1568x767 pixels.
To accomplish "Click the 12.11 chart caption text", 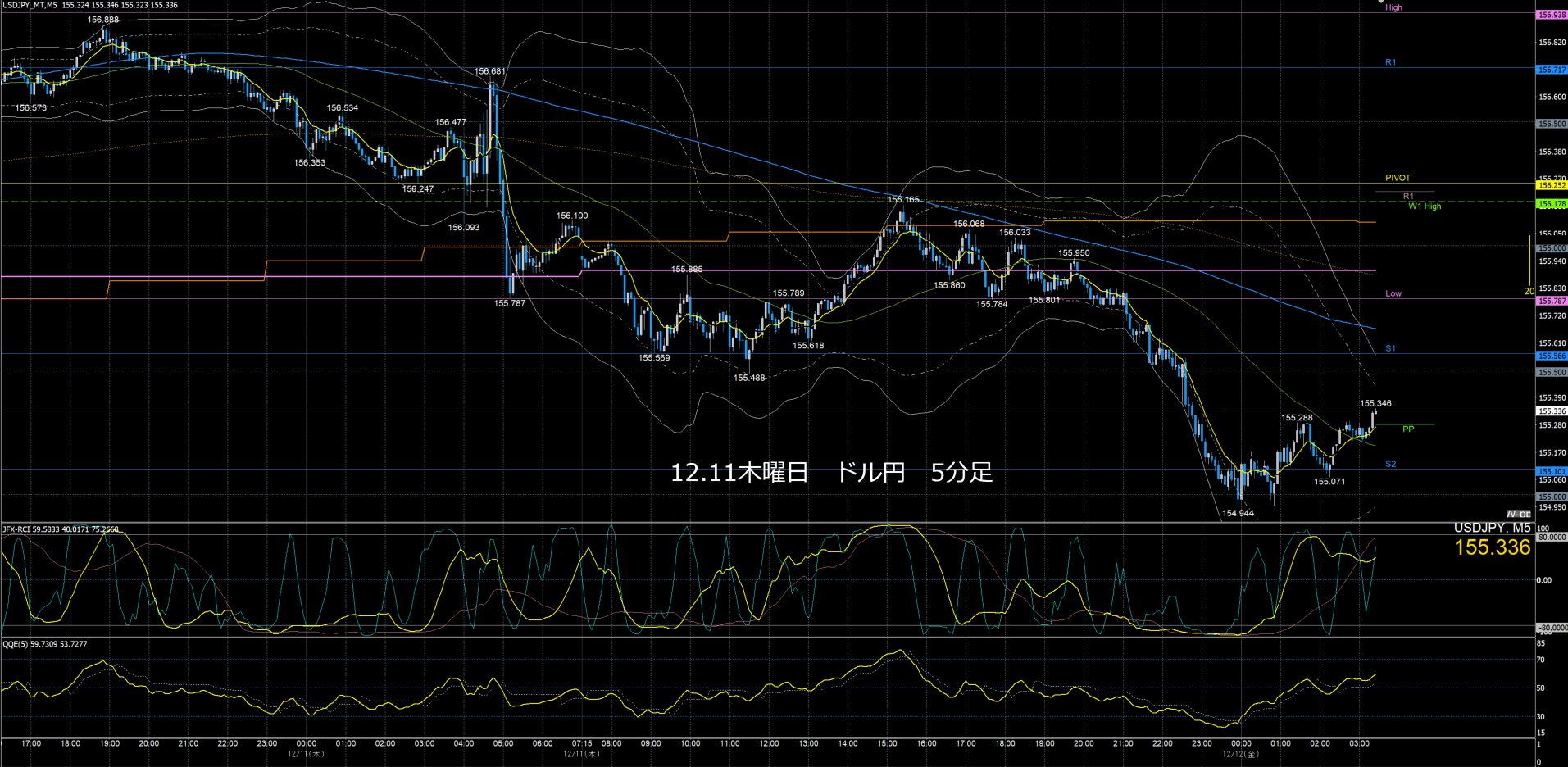I will [x=831, y=473].
